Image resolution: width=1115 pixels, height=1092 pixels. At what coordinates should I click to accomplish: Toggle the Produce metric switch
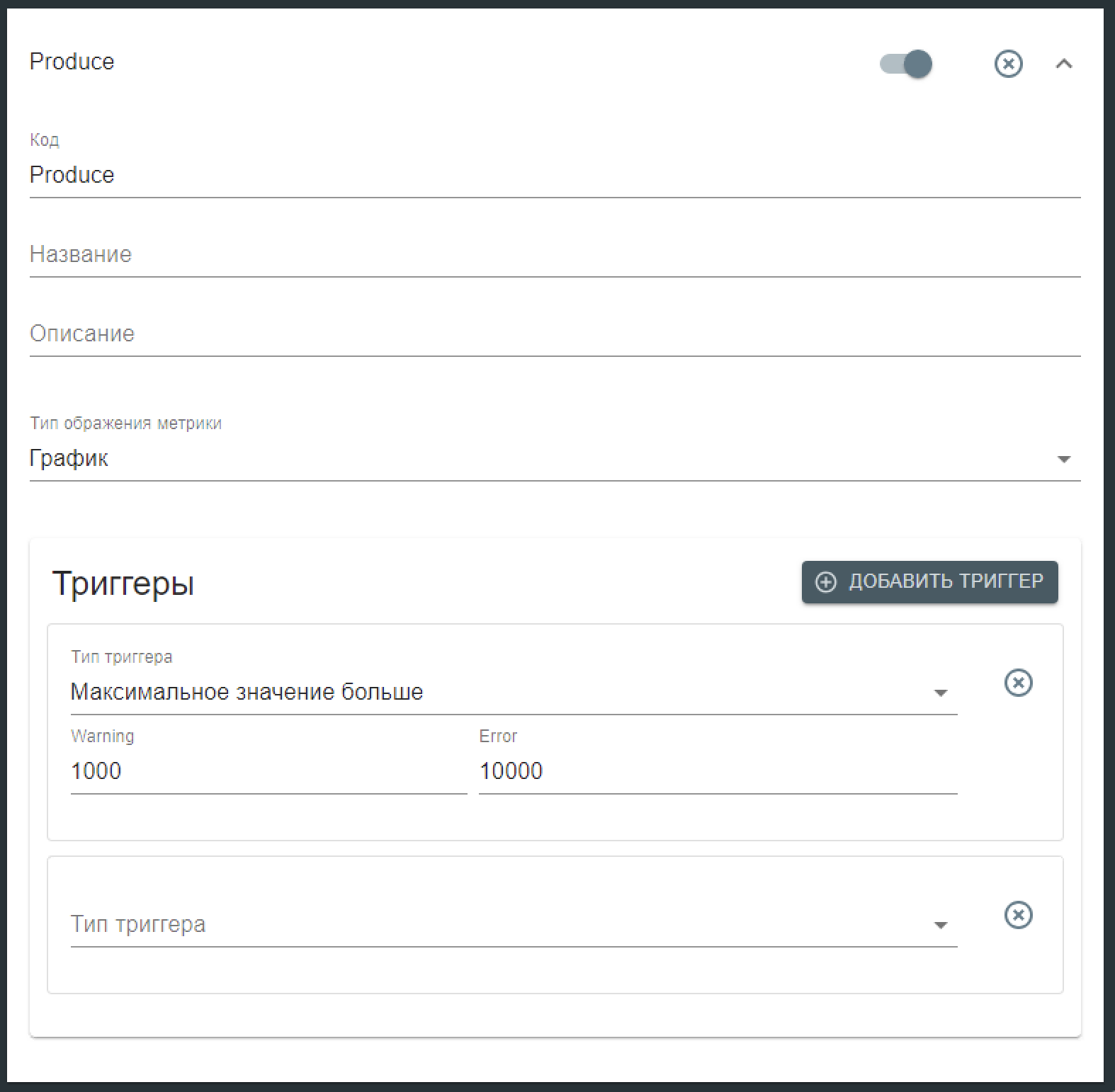point(906,64)
